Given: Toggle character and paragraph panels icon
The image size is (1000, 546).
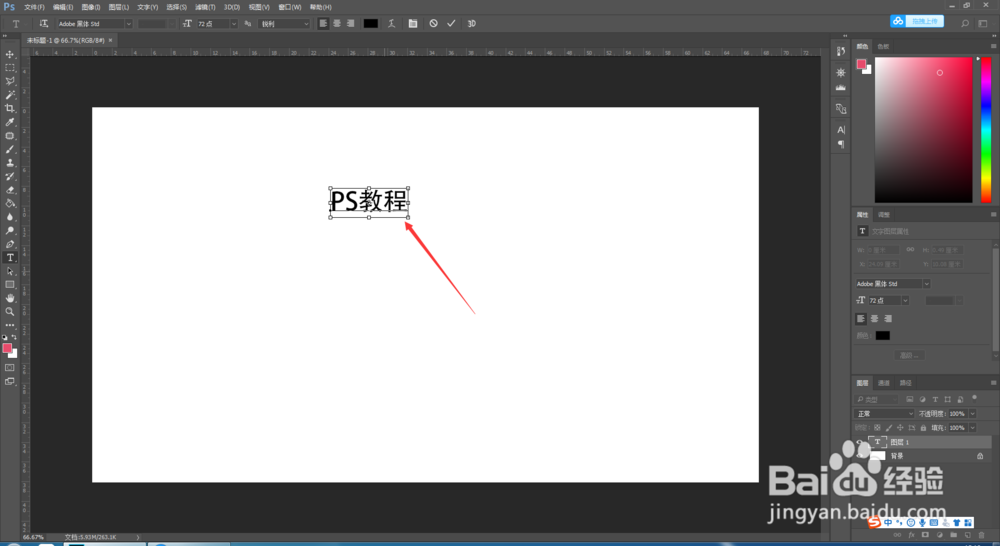Looking at the screenshot, I should pos(413,24).
